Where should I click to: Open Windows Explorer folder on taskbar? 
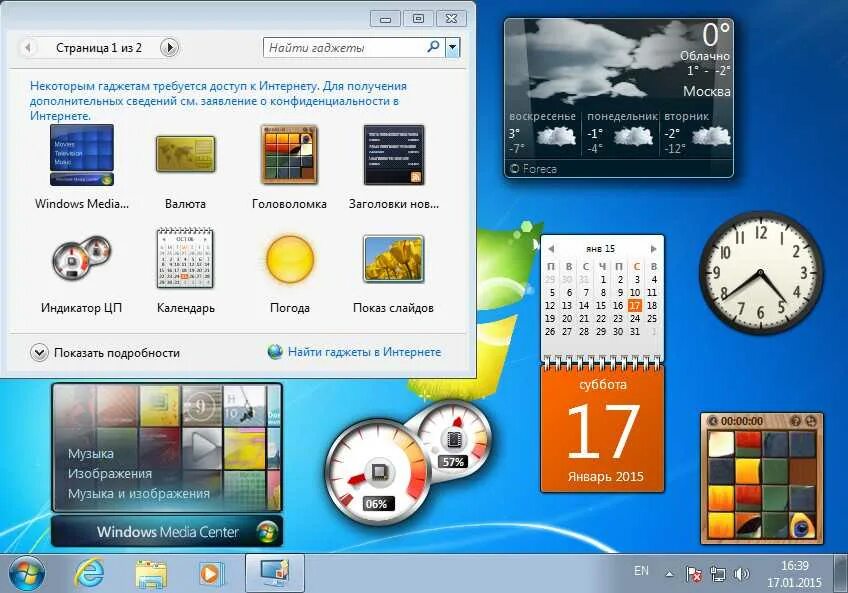[150, 574]
